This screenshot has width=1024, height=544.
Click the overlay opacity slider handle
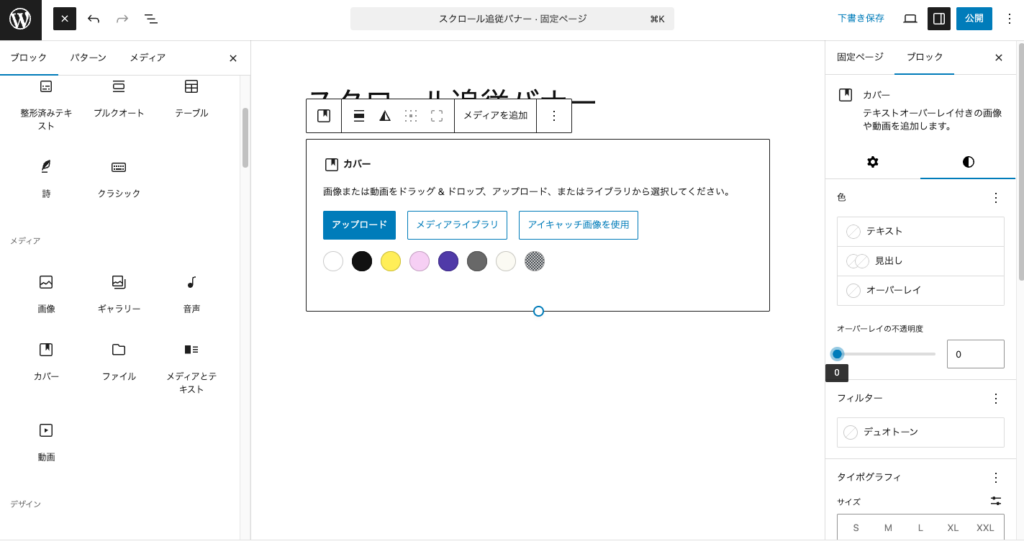coord(837,354)
